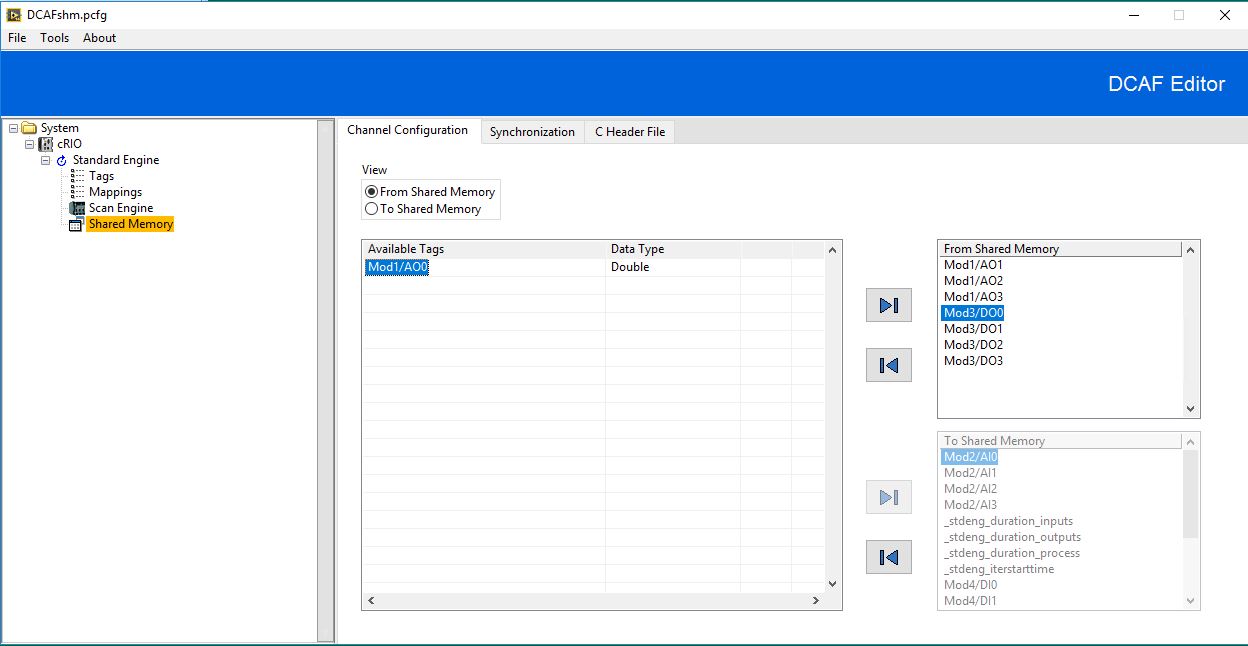Click the left-arrow button to remove Mod3/DO0
1248x646 pixels.
(888, 365)
